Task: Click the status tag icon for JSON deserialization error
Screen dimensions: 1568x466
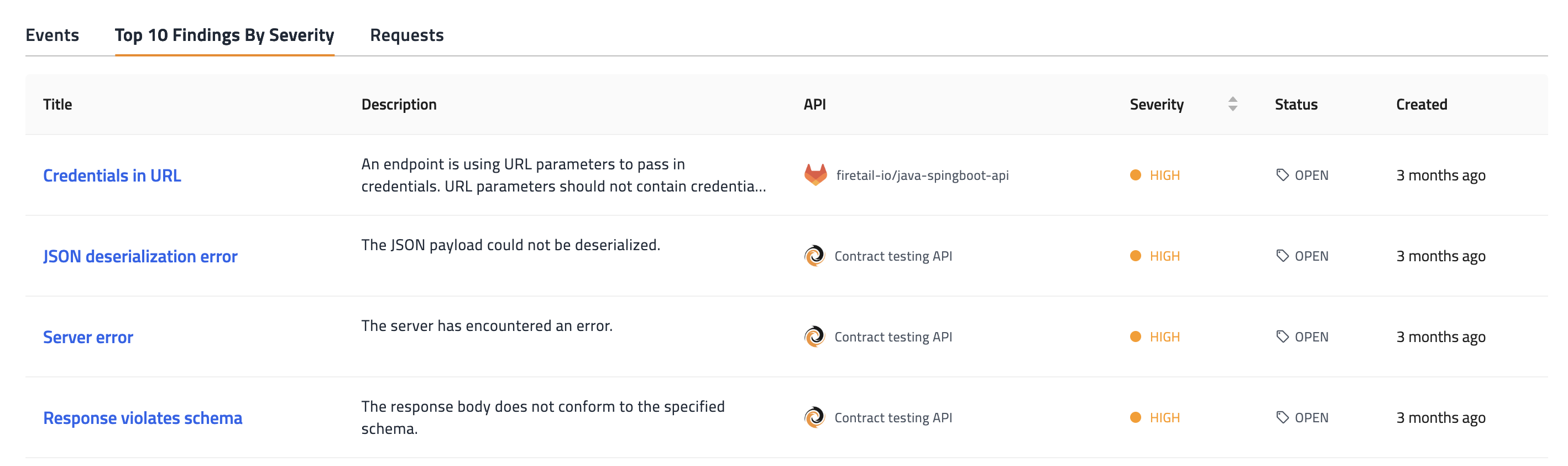Action: [1282, 256]
